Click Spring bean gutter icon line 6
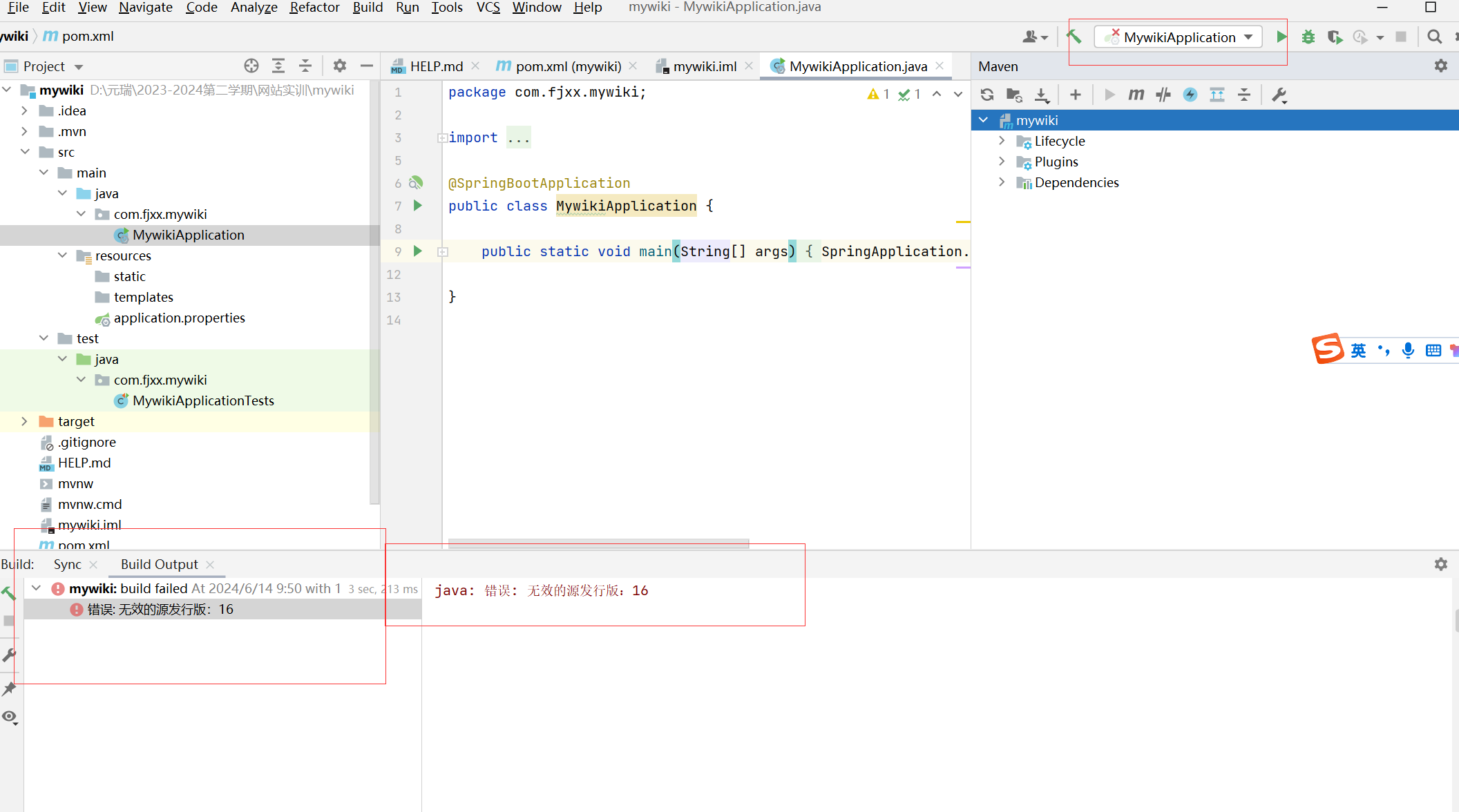 pos(416,183)
